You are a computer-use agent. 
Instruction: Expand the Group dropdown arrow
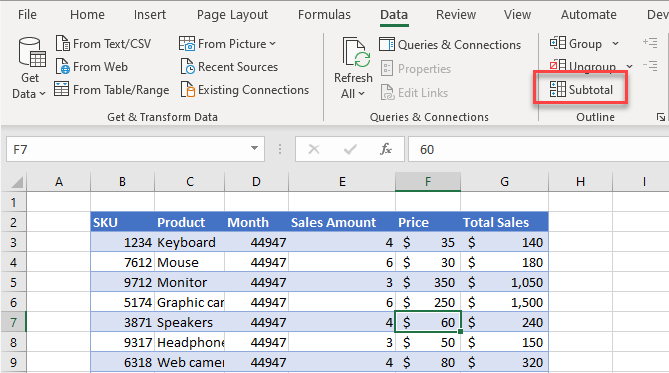(615, 44)
